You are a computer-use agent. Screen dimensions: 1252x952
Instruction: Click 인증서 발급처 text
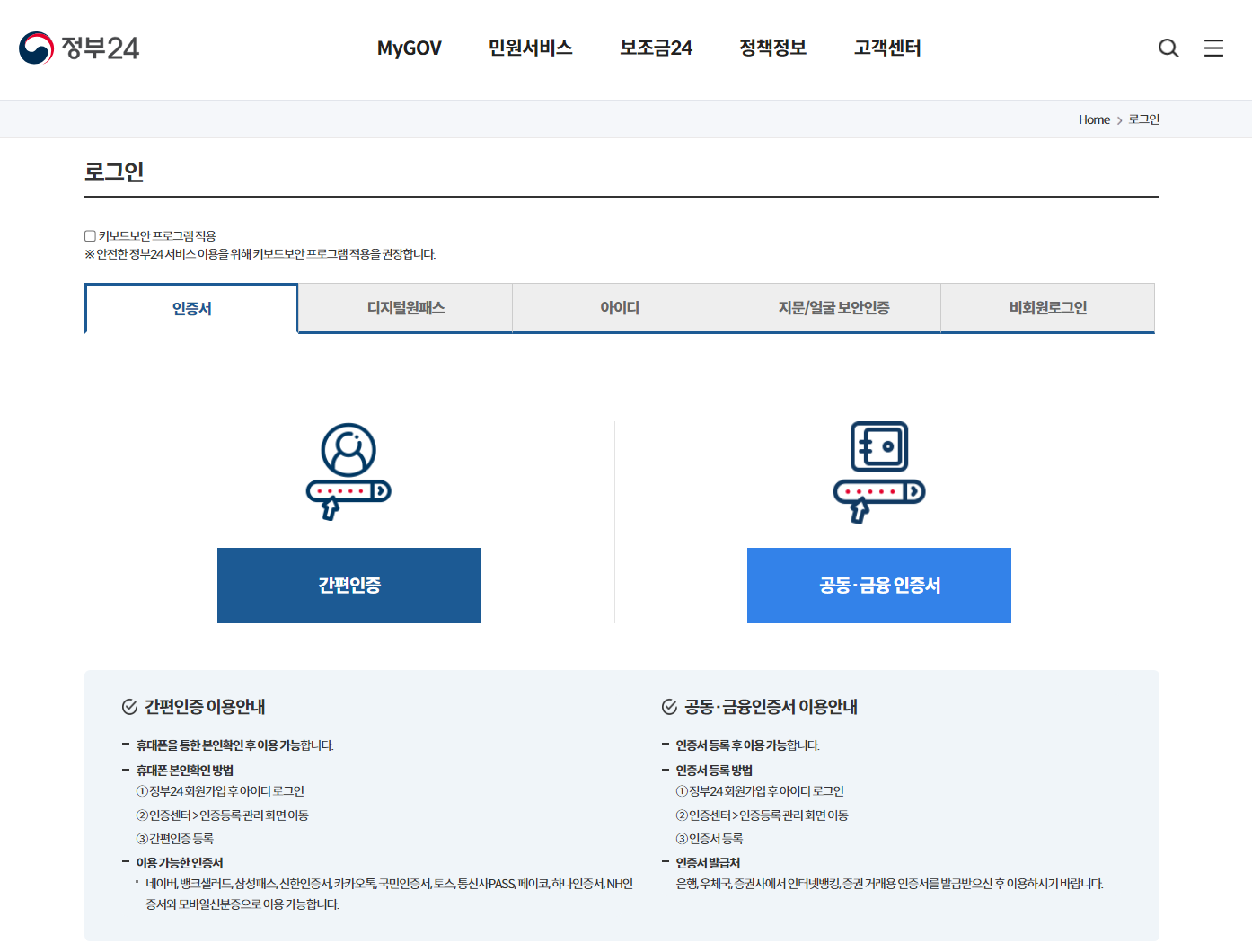tap(708, 863)
